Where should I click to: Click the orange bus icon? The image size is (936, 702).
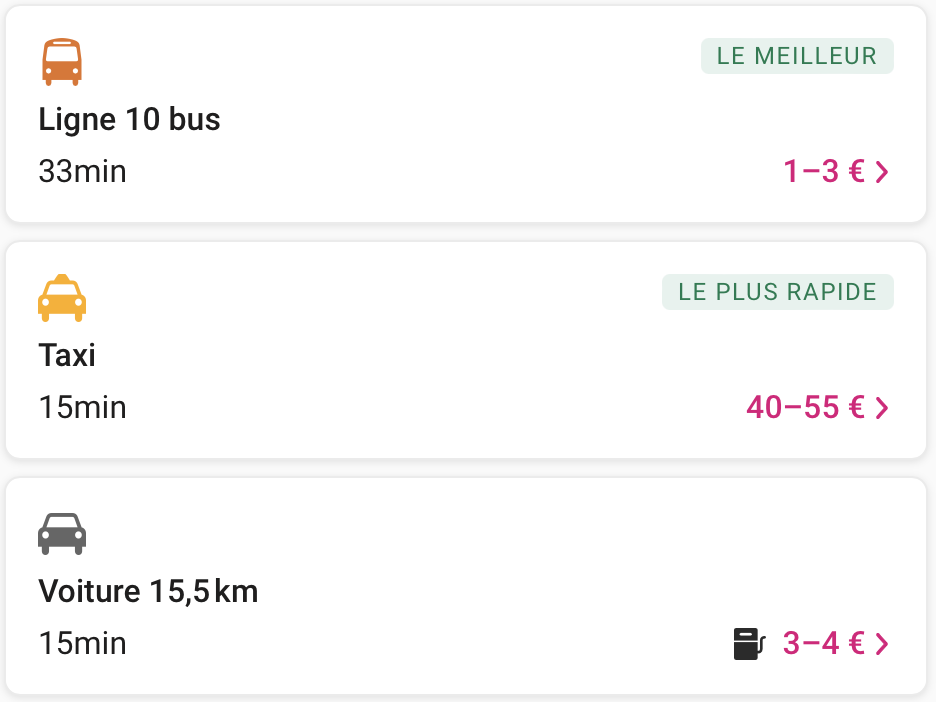click(61, 62)
